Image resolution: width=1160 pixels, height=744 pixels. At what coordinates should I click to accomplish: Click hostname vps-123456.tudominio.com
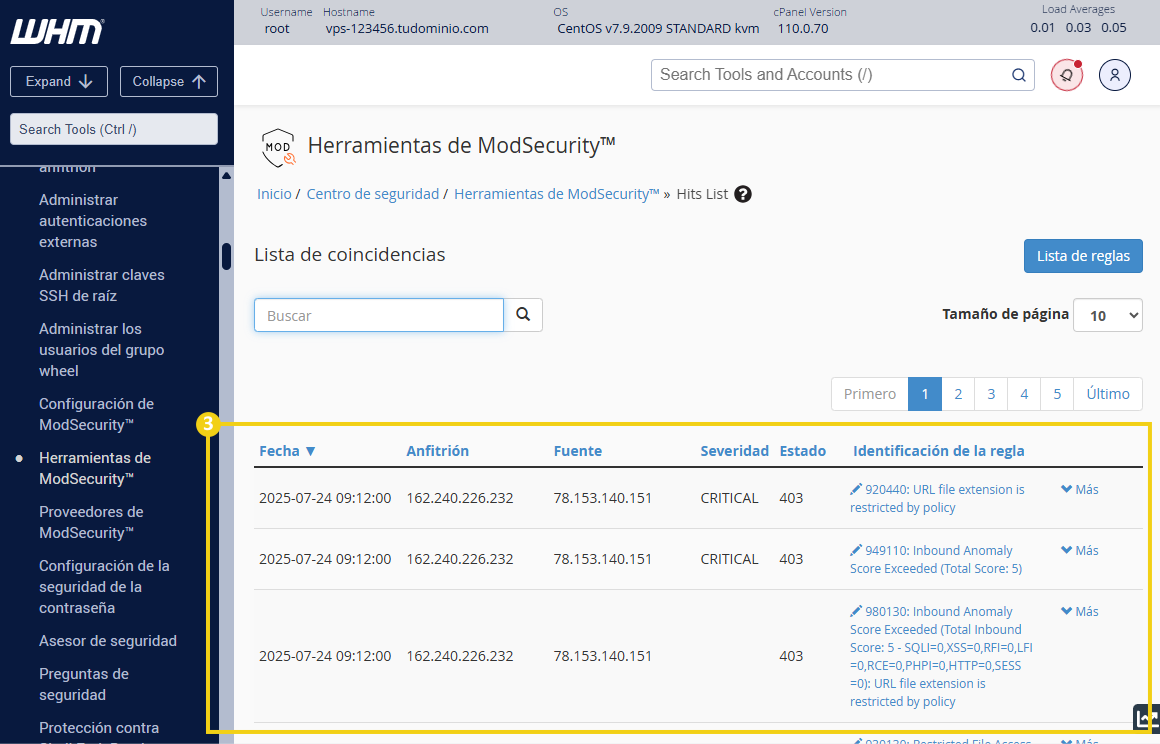pos(407,29)
